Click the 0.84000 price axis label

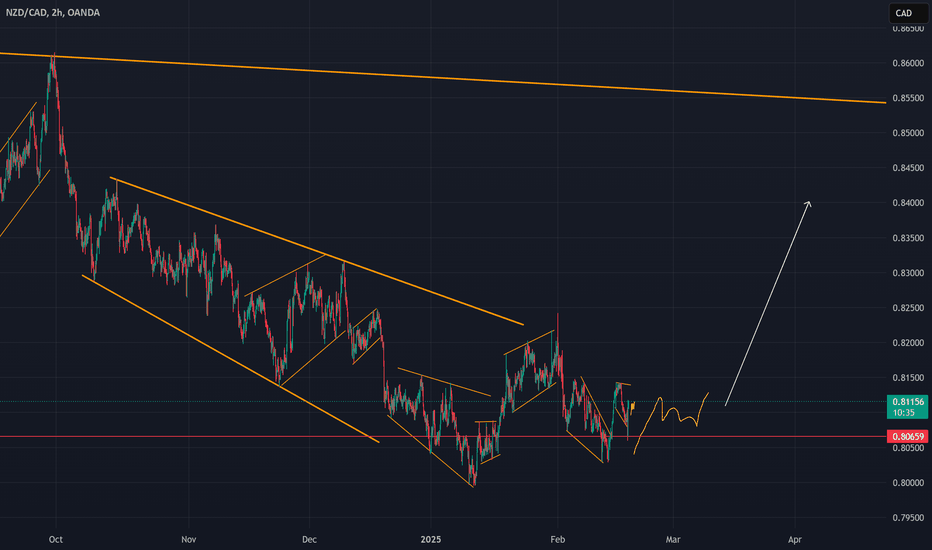tap(908, 203)
